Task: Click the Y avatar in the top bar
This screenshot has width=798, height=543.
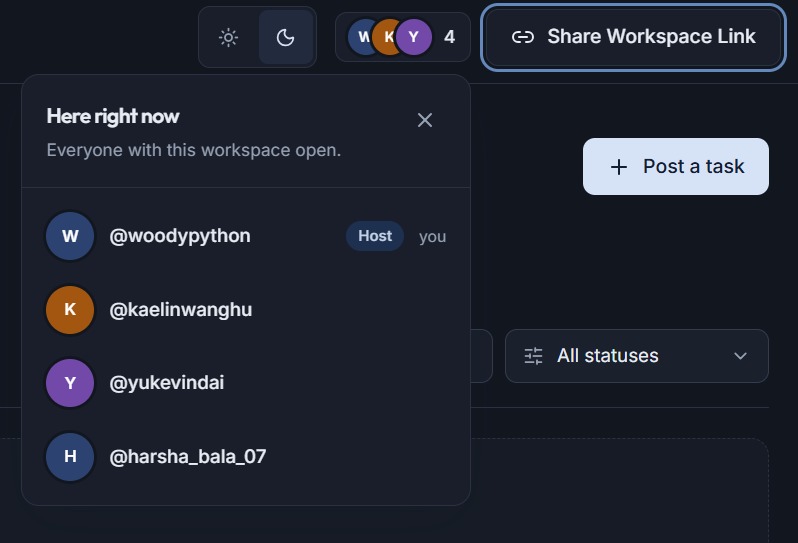Action: [414, 37]
